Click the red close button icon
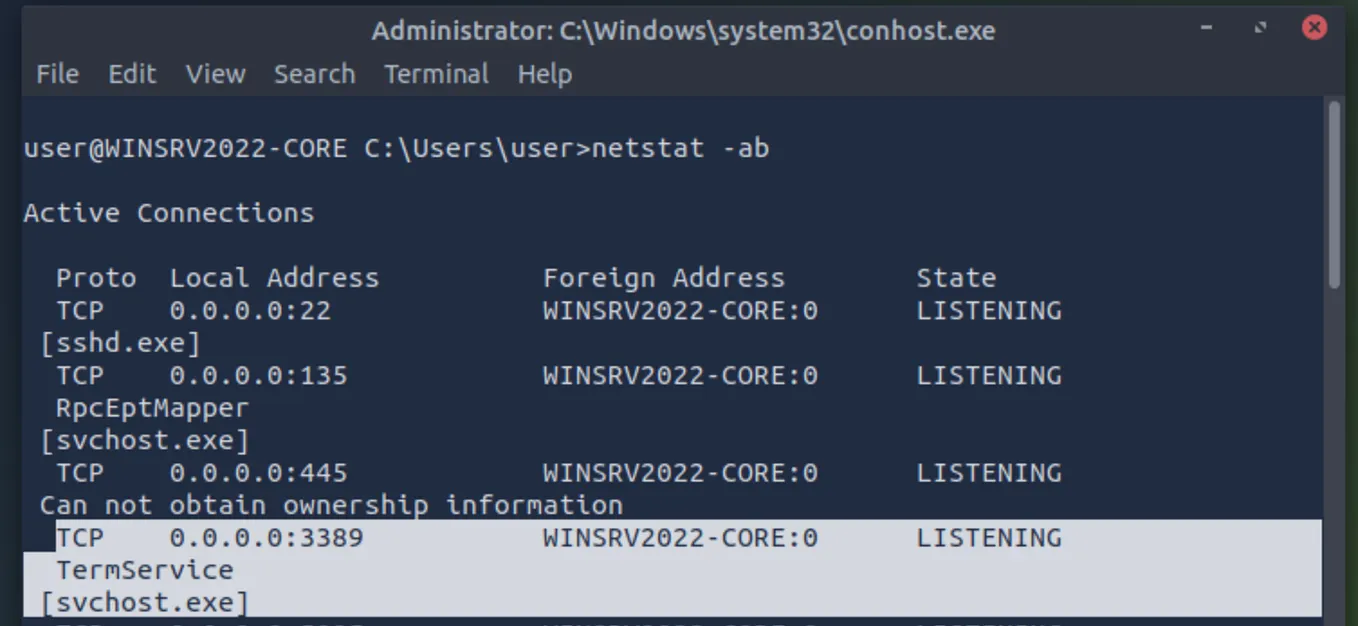 (x=1313, y=28)
